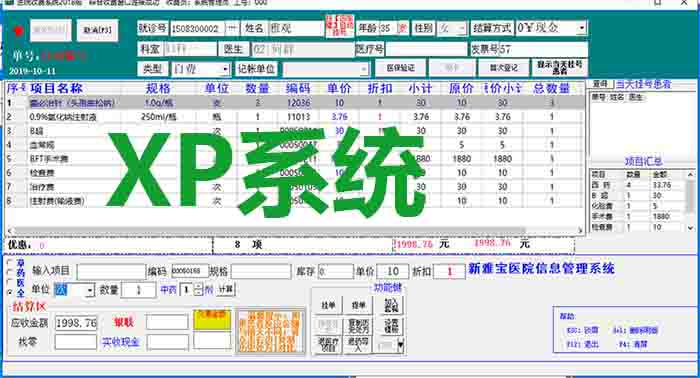
Task: Click the 西药 row in 项目汇总
Action: tap(638, 185)
